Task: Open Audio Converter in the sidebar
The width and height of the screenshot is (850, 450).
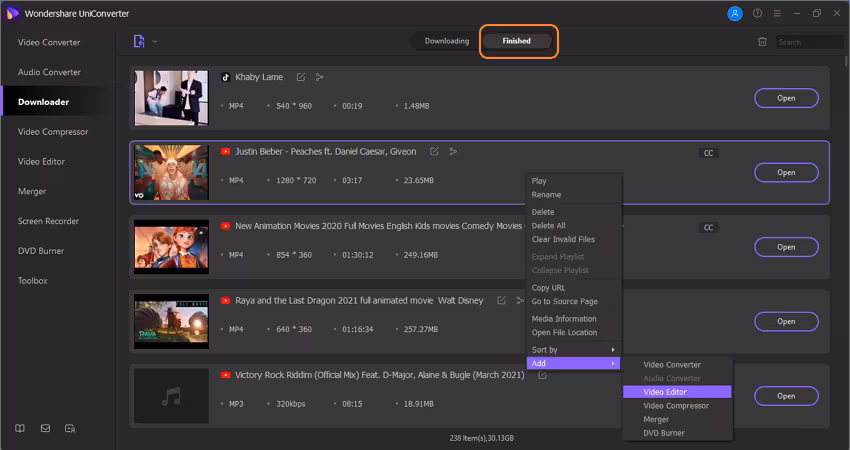Action: click(x=49, y=72)
